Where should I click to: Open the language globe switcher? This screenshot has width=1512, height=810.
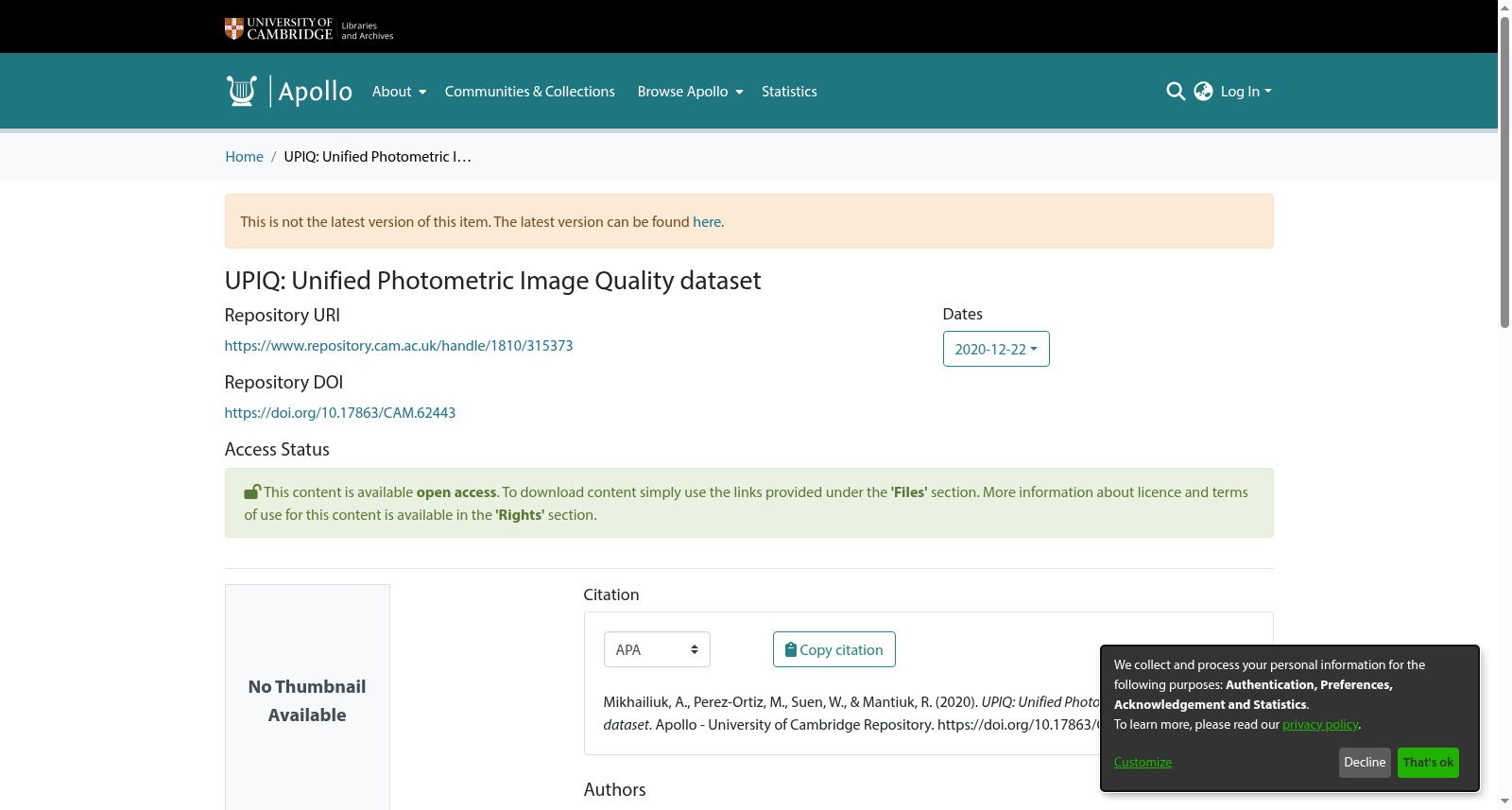1203,91
